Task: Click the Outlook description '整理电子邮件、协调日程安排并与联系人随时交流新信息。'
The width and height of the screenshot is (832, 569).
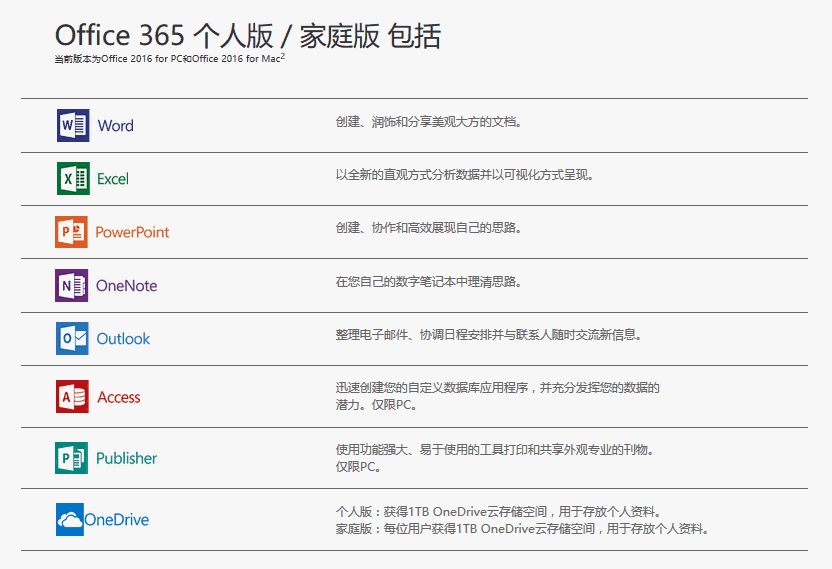Action: click(490, 334)
